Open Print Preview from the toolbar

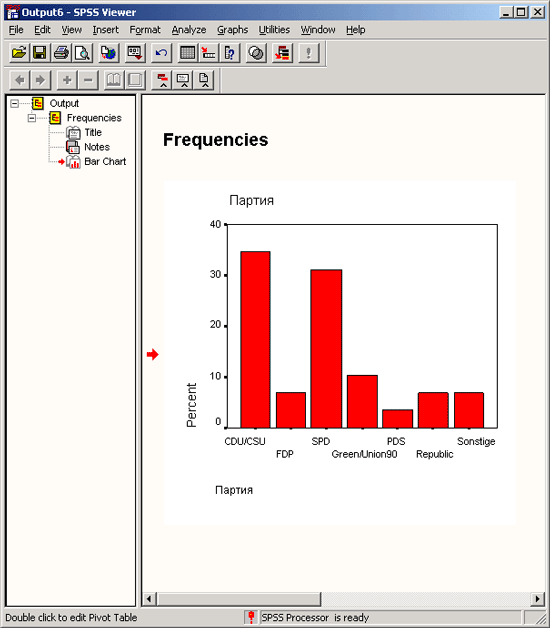(x=82, y=53)
